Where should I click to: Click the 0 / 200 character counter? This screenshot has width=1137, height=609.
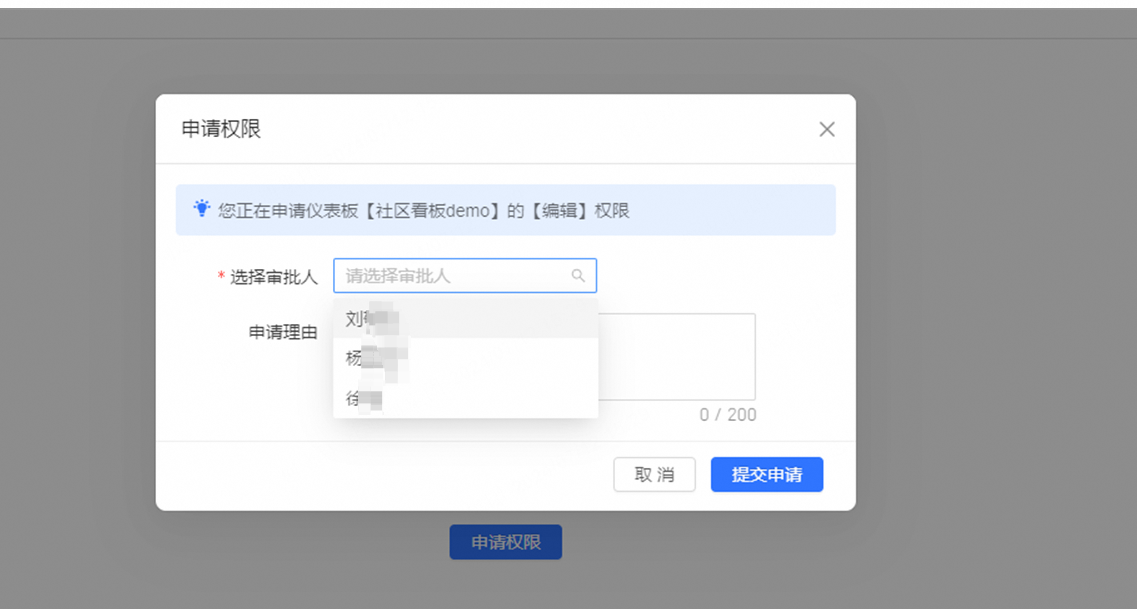[727, 415]
